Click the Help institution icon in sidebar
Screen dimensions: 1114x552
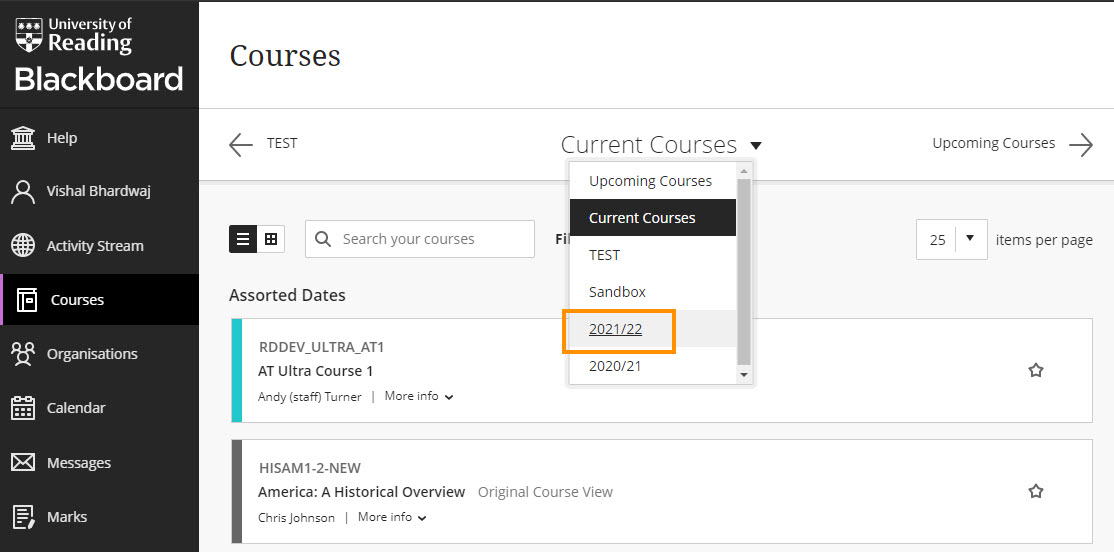point(23,137)
